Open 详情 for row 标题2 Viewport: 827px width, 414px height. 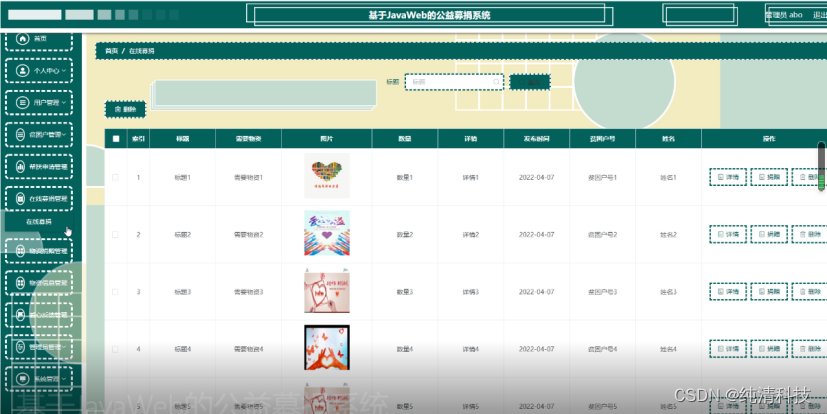(728, 234)
